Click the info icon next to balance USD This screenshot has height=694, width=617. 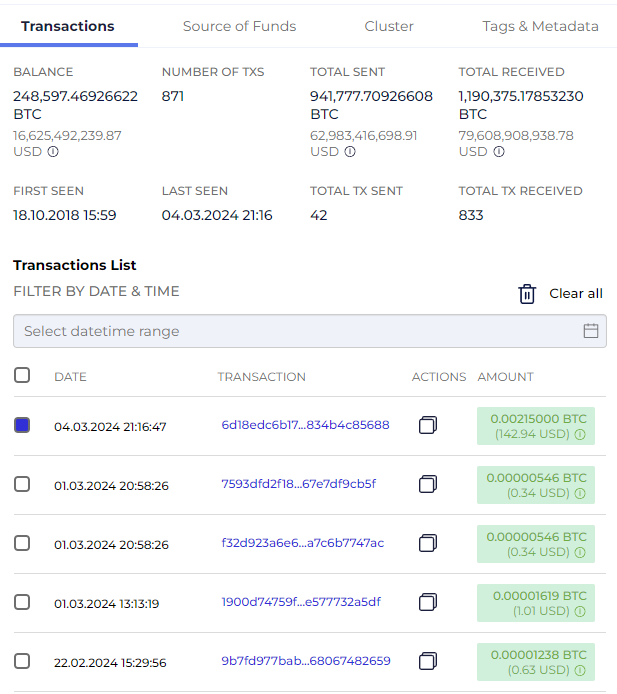pos(53,152)
